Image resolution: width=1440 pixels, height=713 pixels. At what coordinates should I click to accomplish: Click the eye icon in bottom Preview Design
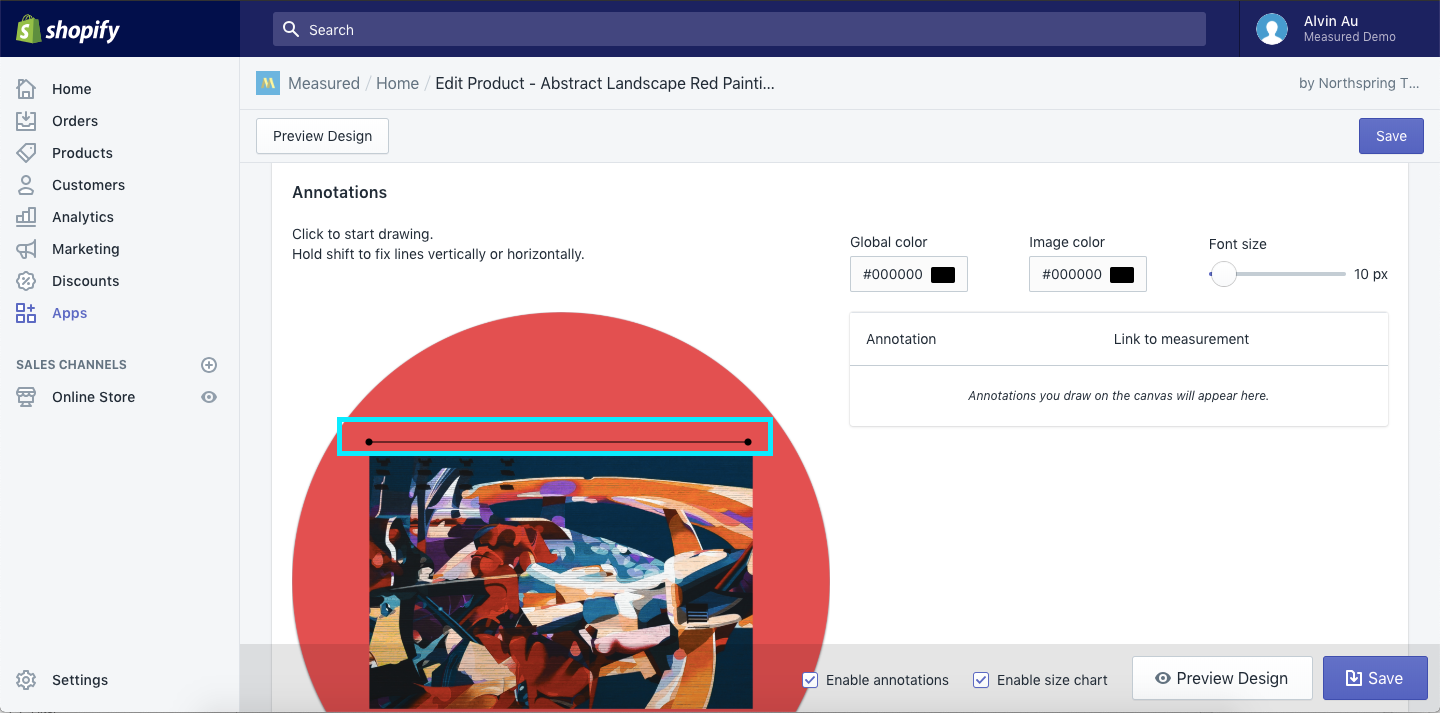click(1162, 678)
